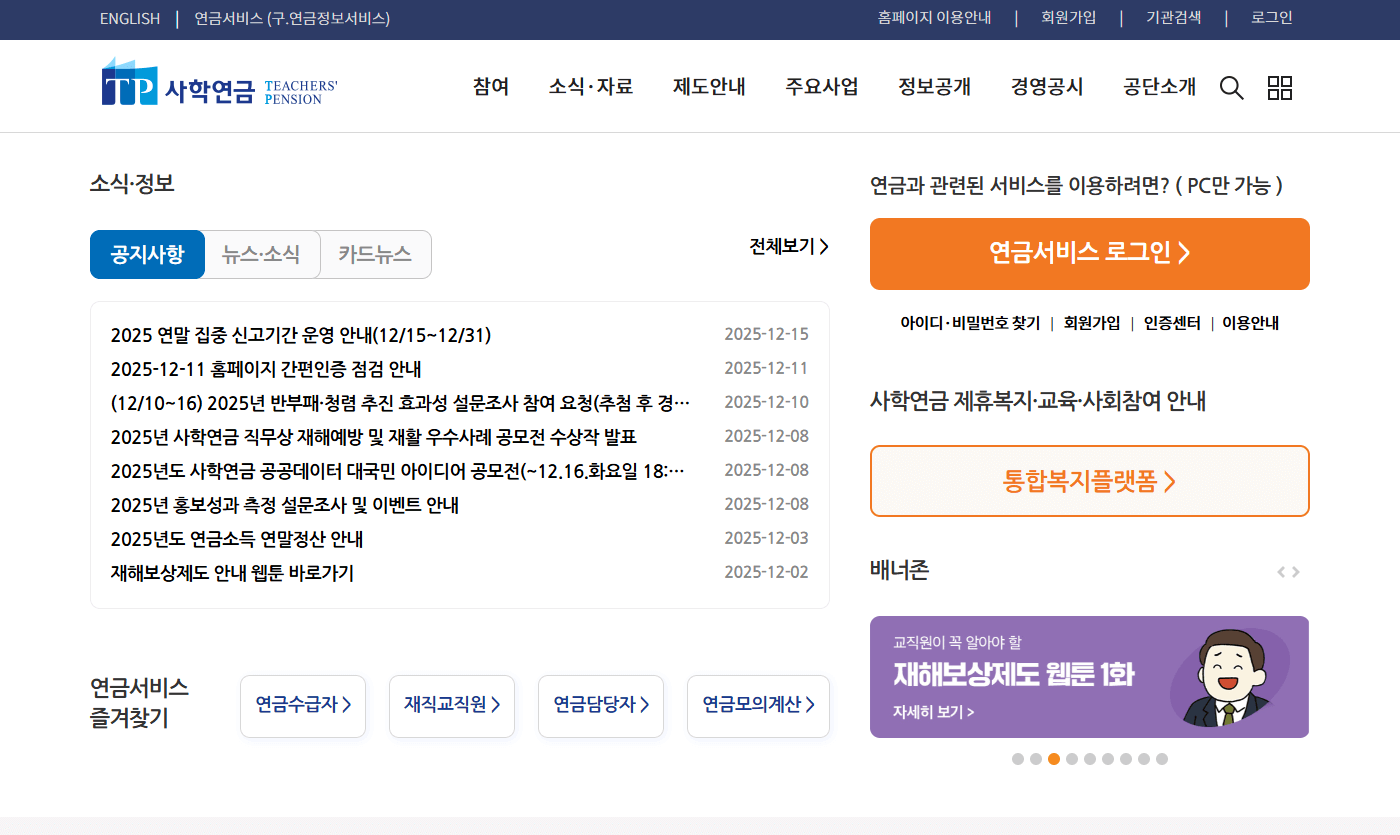This screenshot has height=835, width=1400.
Task: Open the 통합복지플랫폼 service
Action: tap(1089, 481)
